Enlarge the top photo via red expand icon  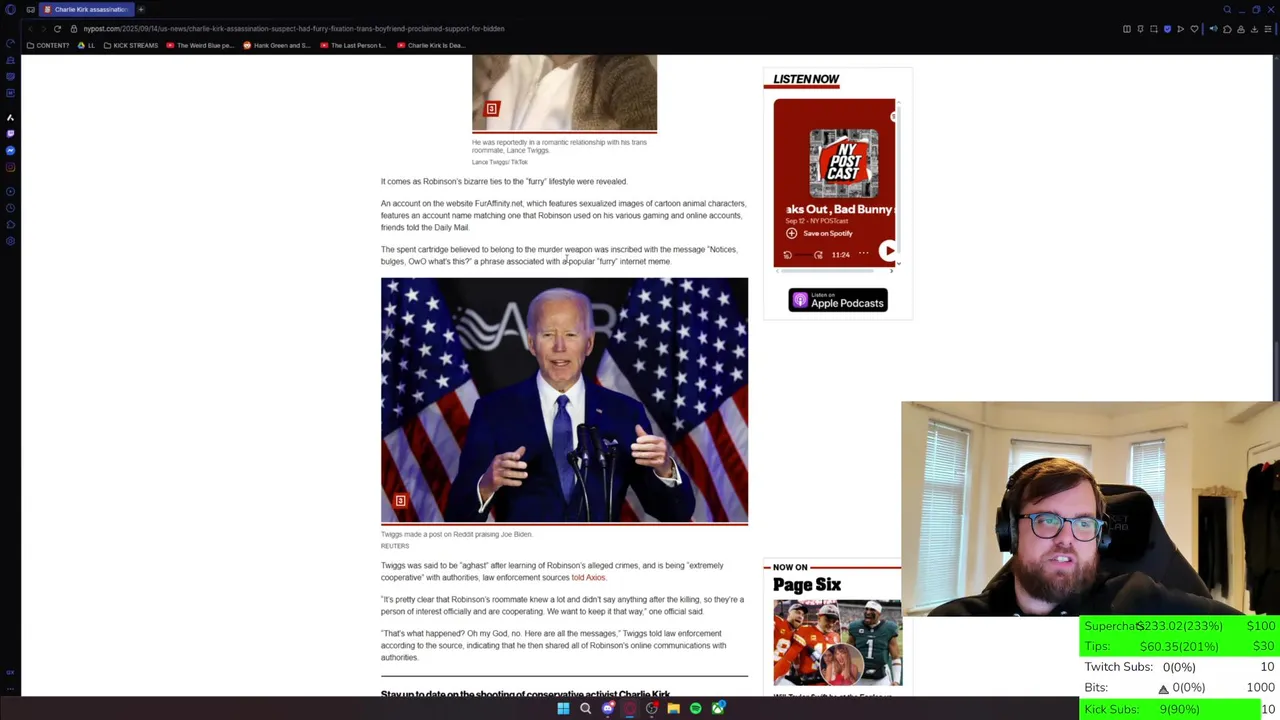491,109
